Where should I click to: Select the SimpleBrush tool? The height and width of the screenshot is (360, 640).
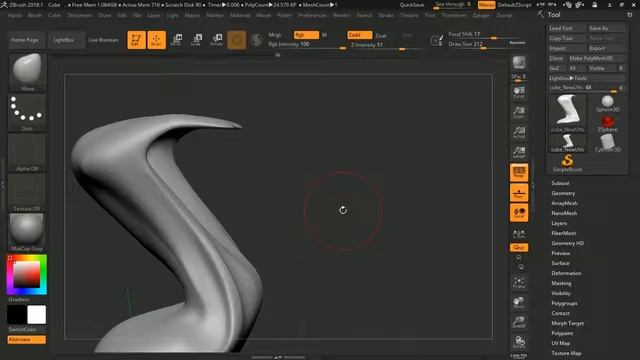pyautogui.click(x=567, y=163)
